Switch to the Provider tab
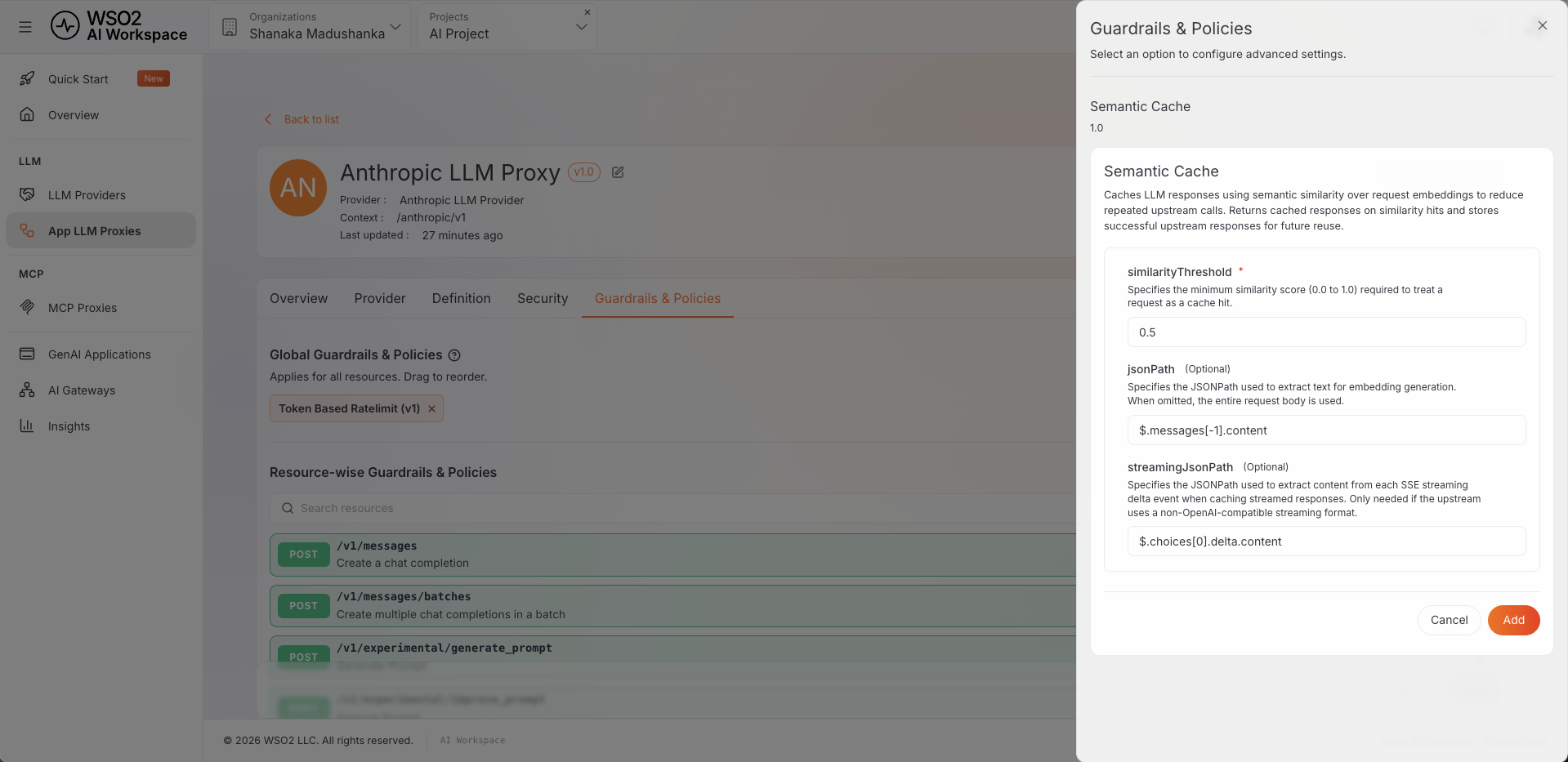1568x762 pixels. tap(379, 298)
